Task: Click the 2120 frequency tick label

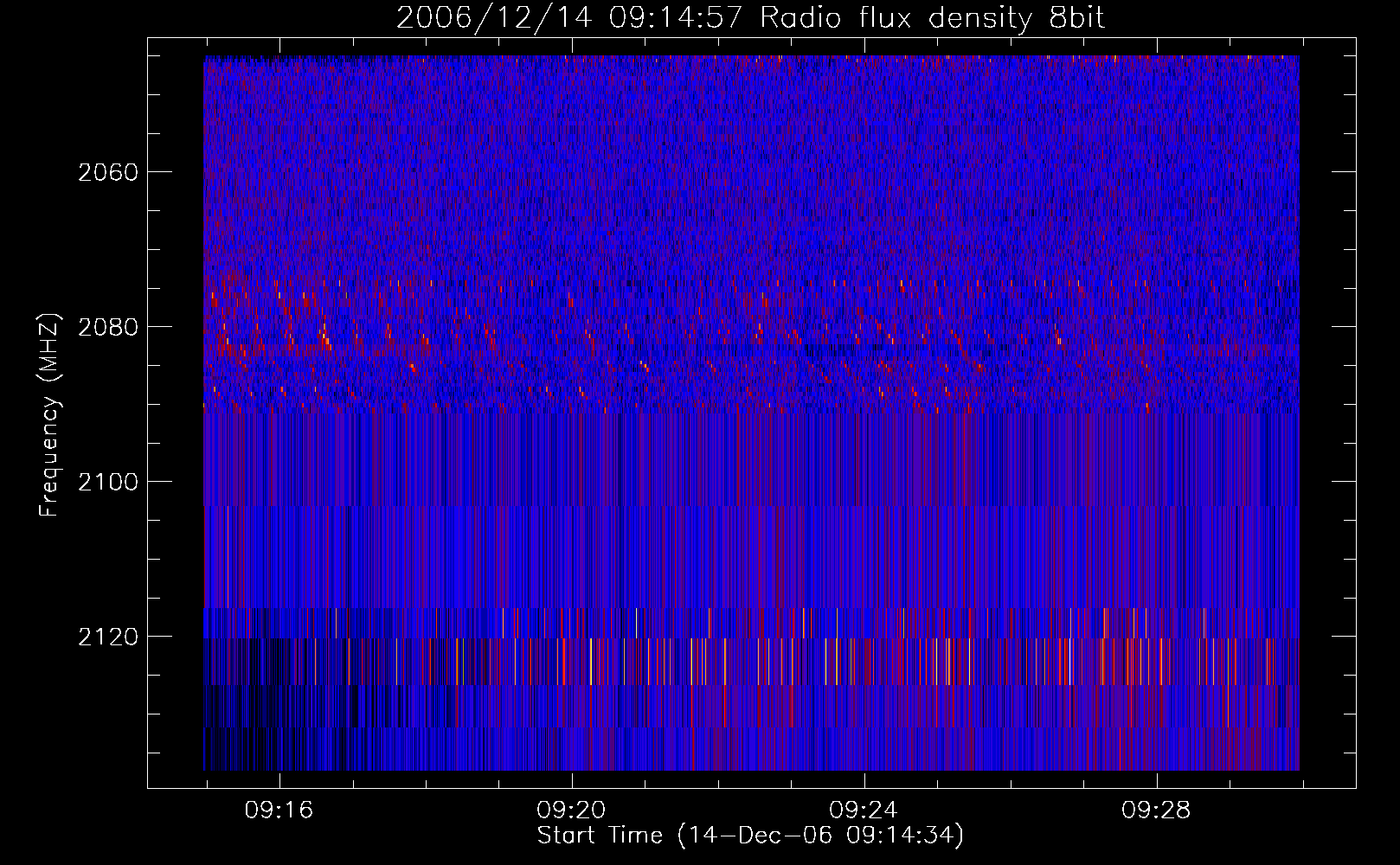Action: [x=108, y=637]
